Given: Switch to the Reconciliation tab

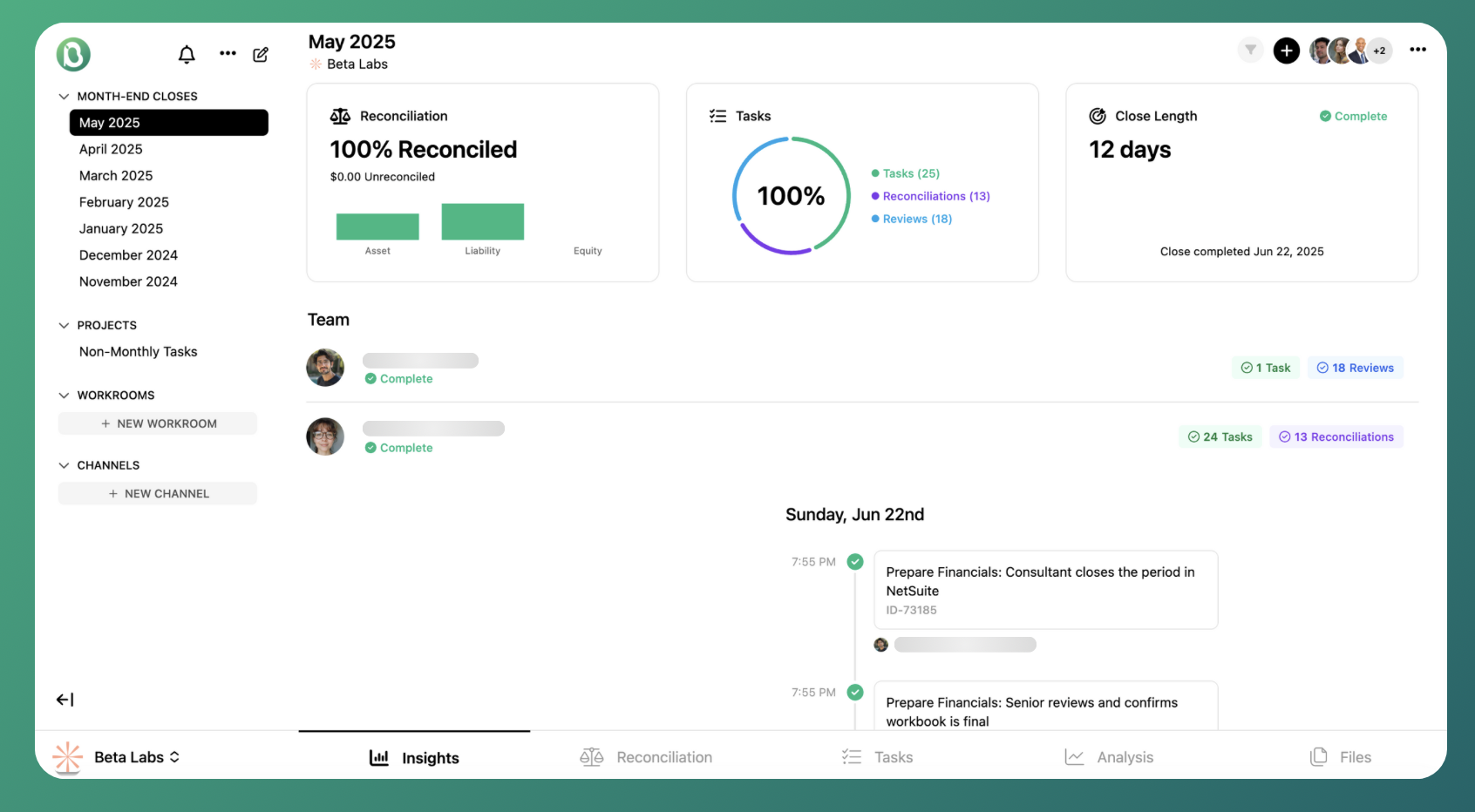Looking at the screenshot, I should [646, 757].
